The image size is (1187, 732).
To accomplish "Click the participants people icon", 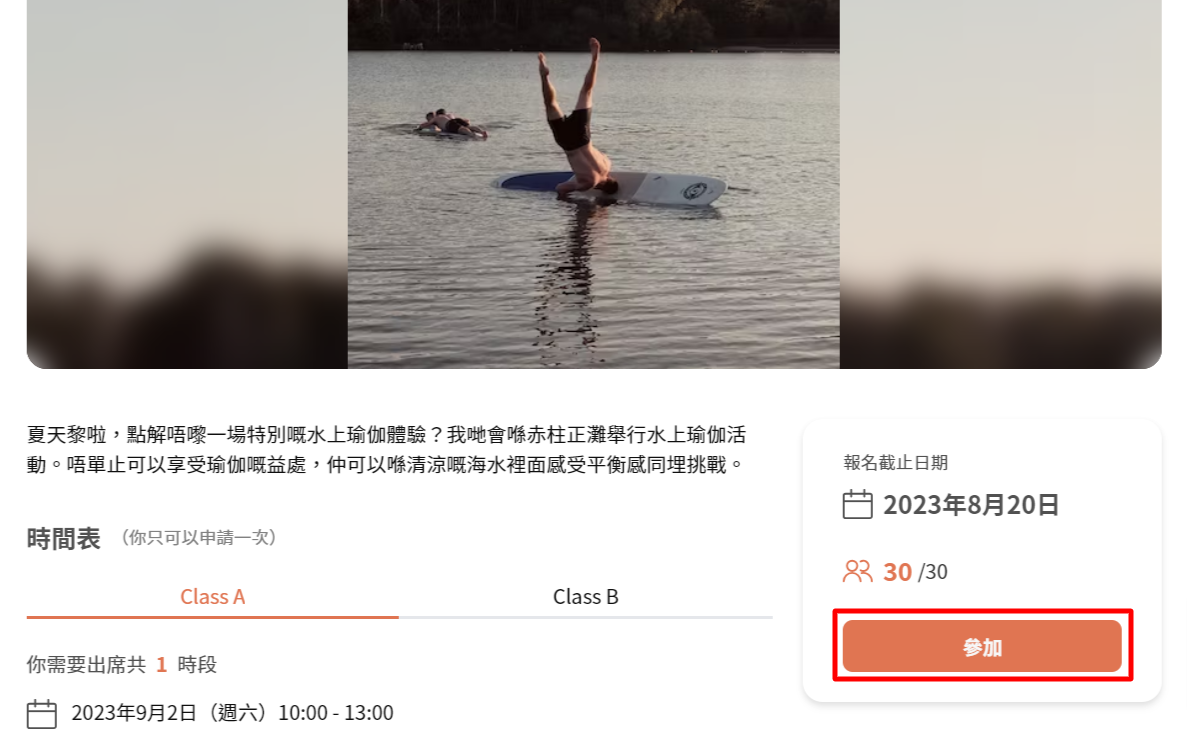I will [858, 571].
